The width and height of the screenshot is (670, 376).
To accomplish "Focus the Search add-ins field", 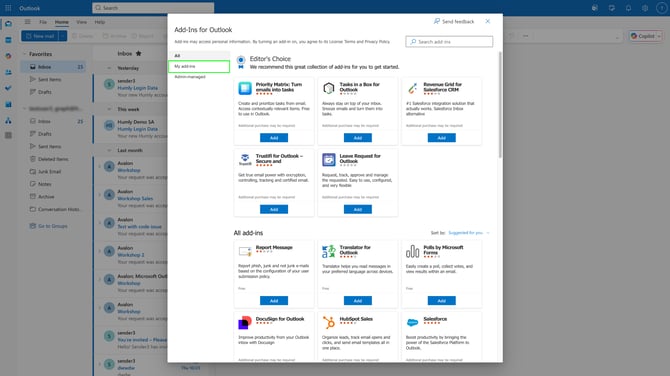I will point(449,41).
